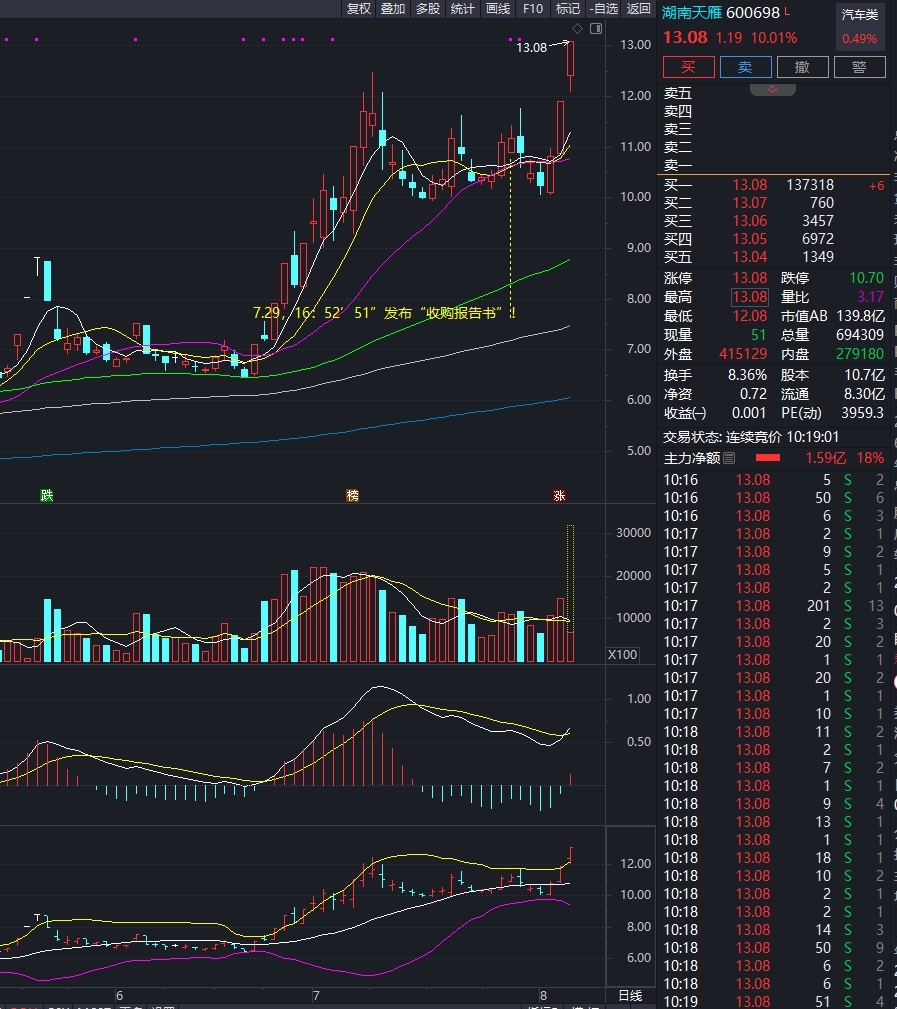897x1009 pixels.
Task: Click the PE(动) value 3959.3
Action: pos(863,412)
